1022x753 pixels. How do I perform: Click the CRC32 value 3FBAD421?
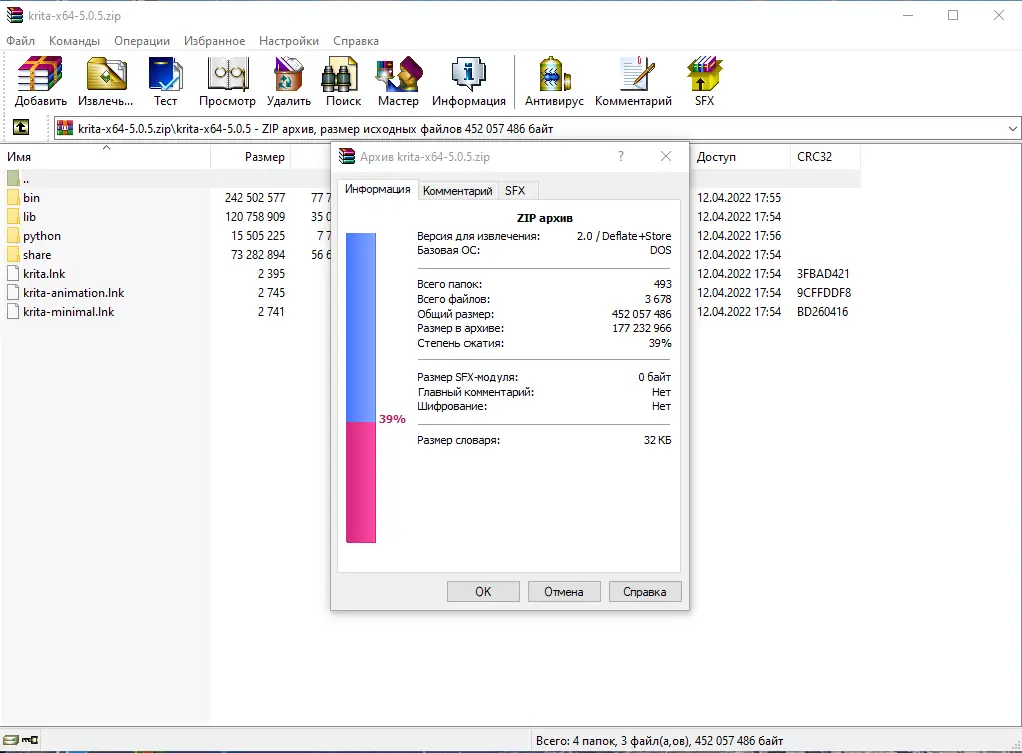click(x=823, y=273)
